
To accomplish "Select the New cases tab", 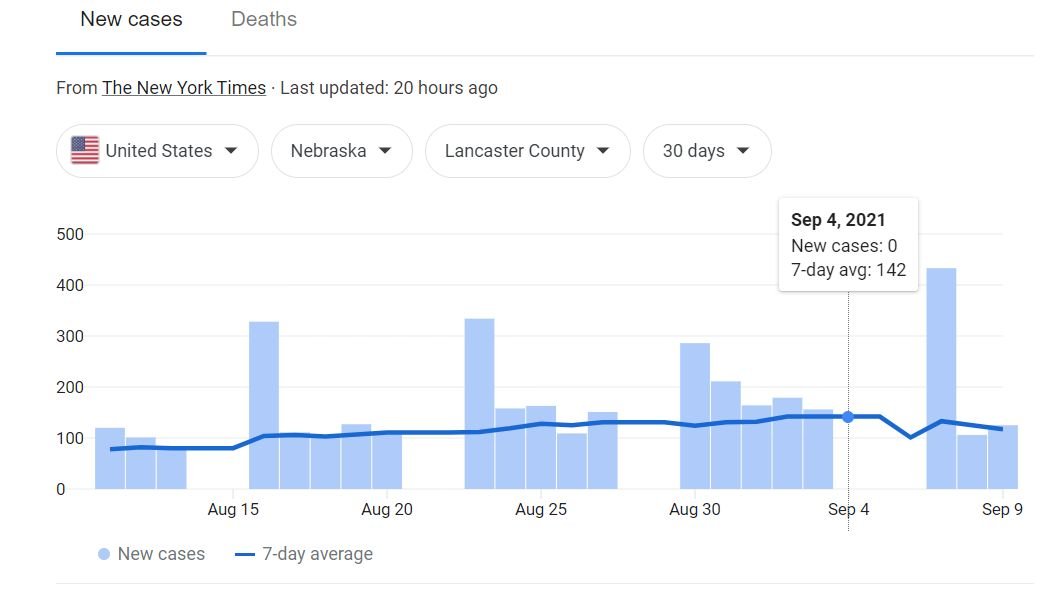I will click(131, 19).
